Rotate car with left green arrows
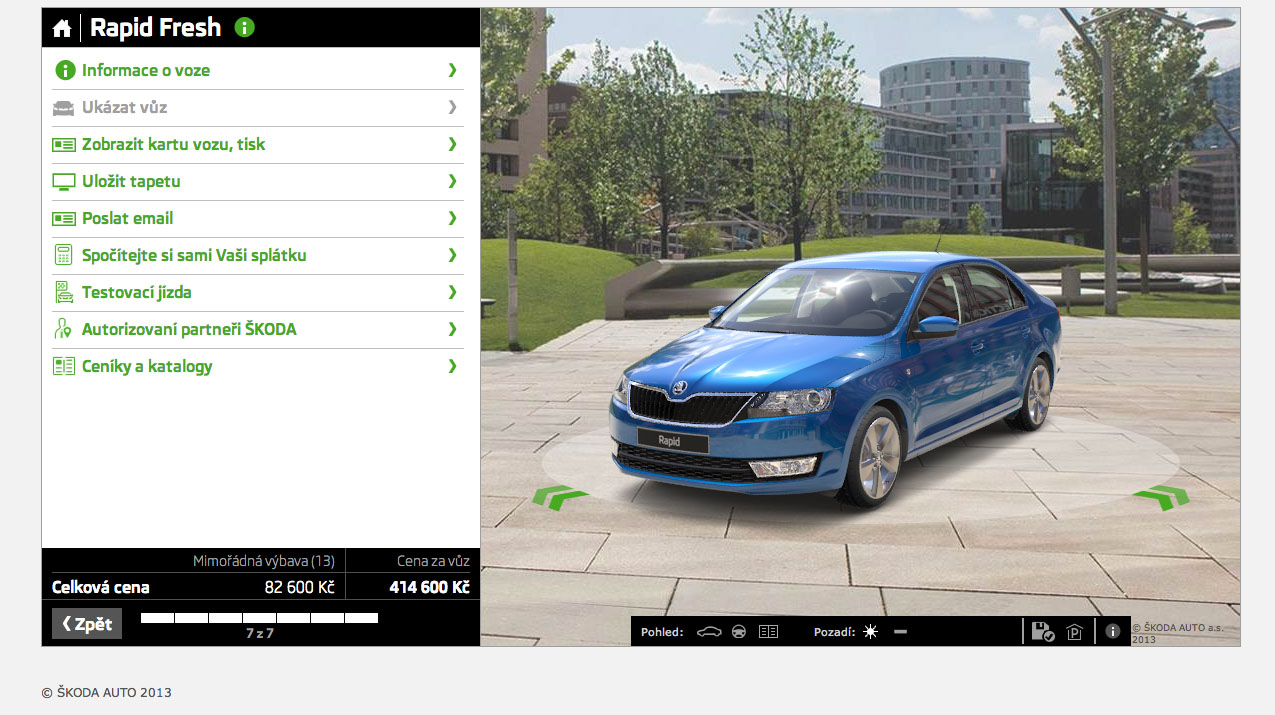The width and height of the screenshot is (1275, 715). 559,495
